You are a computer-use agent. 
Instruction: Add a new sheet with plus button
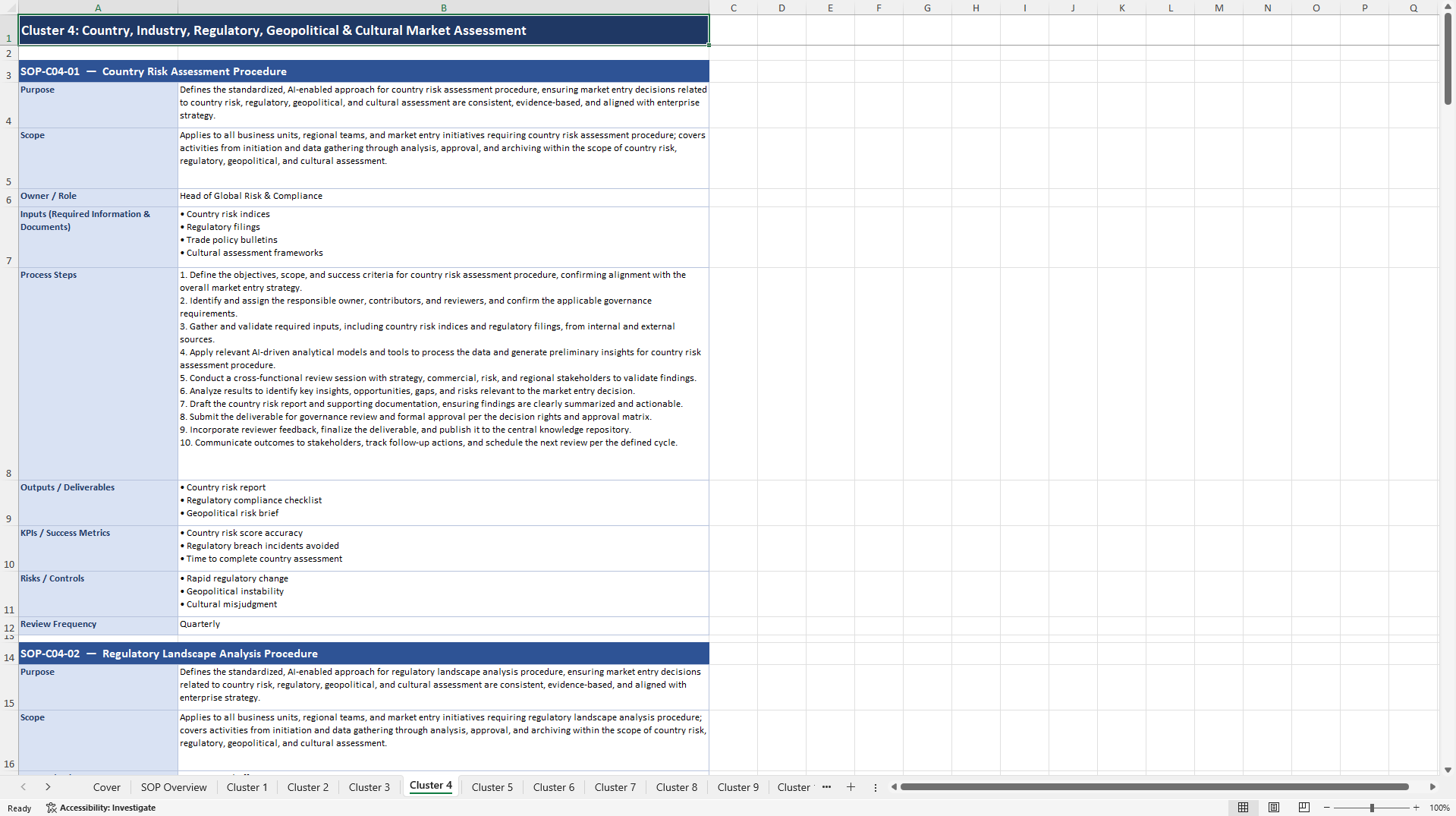[851, 787]
